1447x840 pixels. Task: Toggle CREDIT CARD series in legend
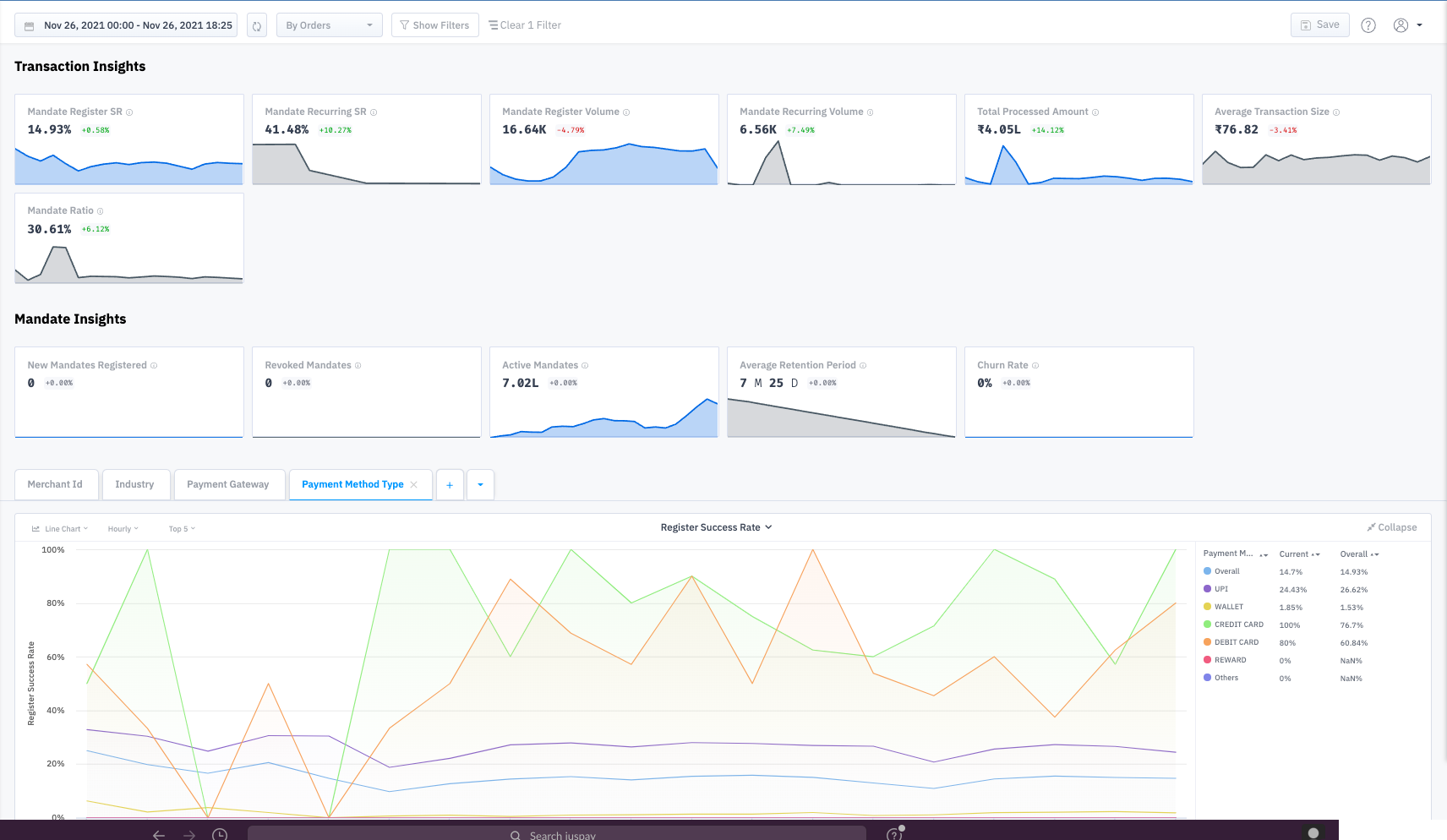(1234, 625)
